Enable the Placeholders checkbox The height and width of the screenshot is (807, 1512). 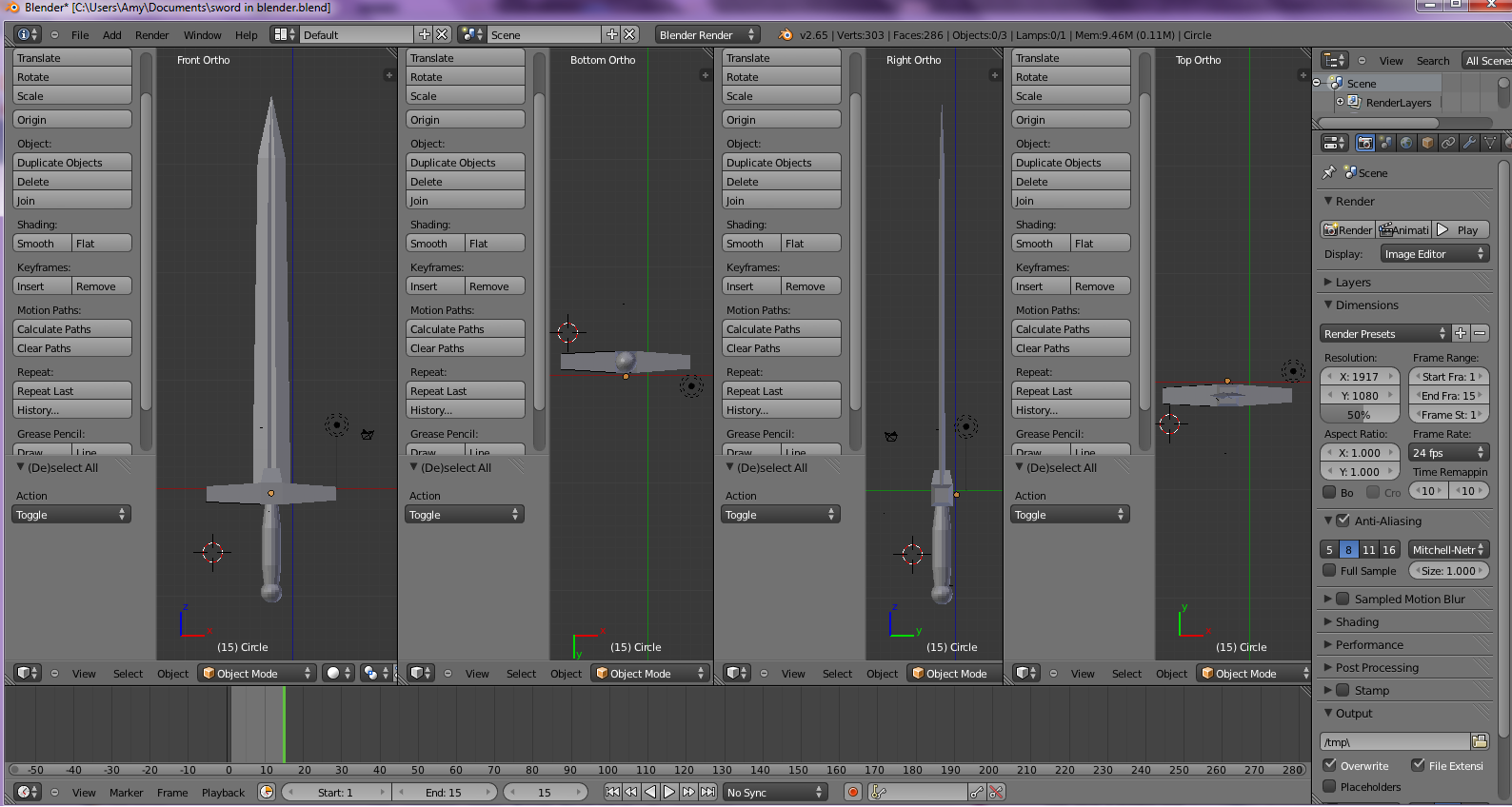(1329, 787)
